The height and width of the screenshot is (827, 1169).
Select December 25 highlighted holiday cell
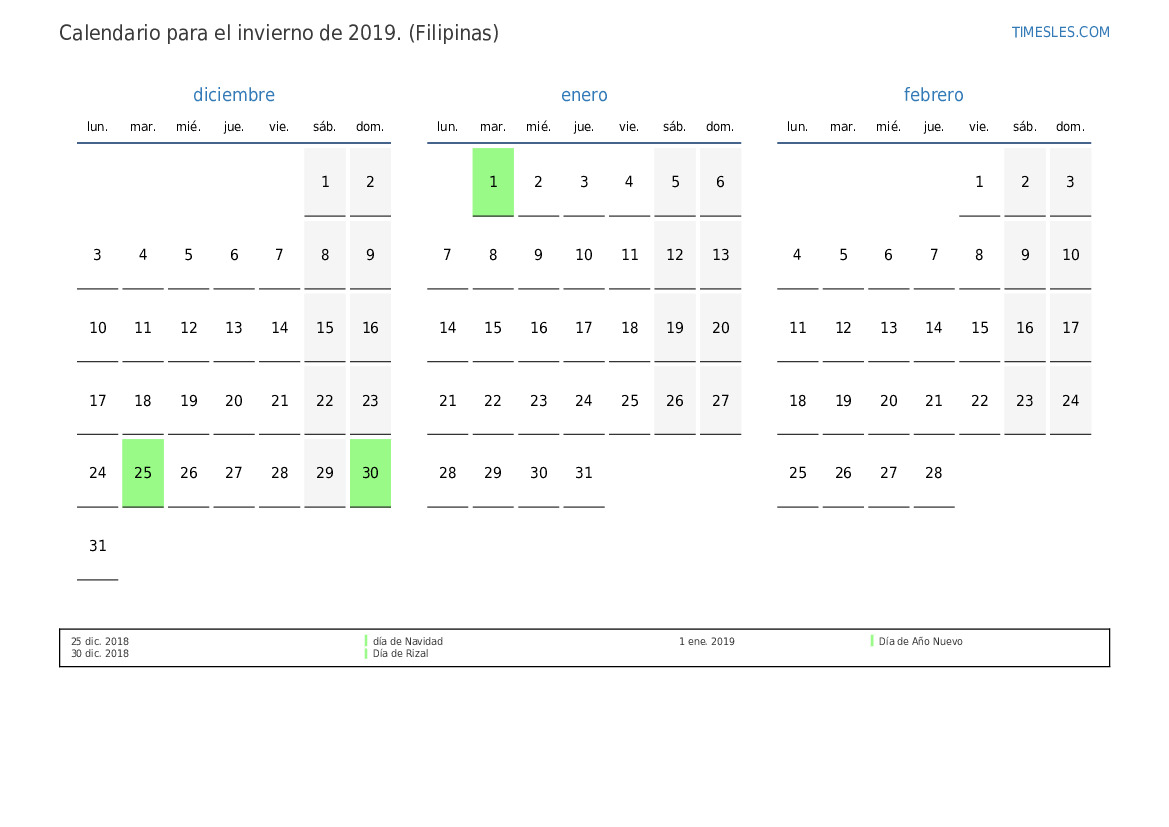click(x=143, y=473)
